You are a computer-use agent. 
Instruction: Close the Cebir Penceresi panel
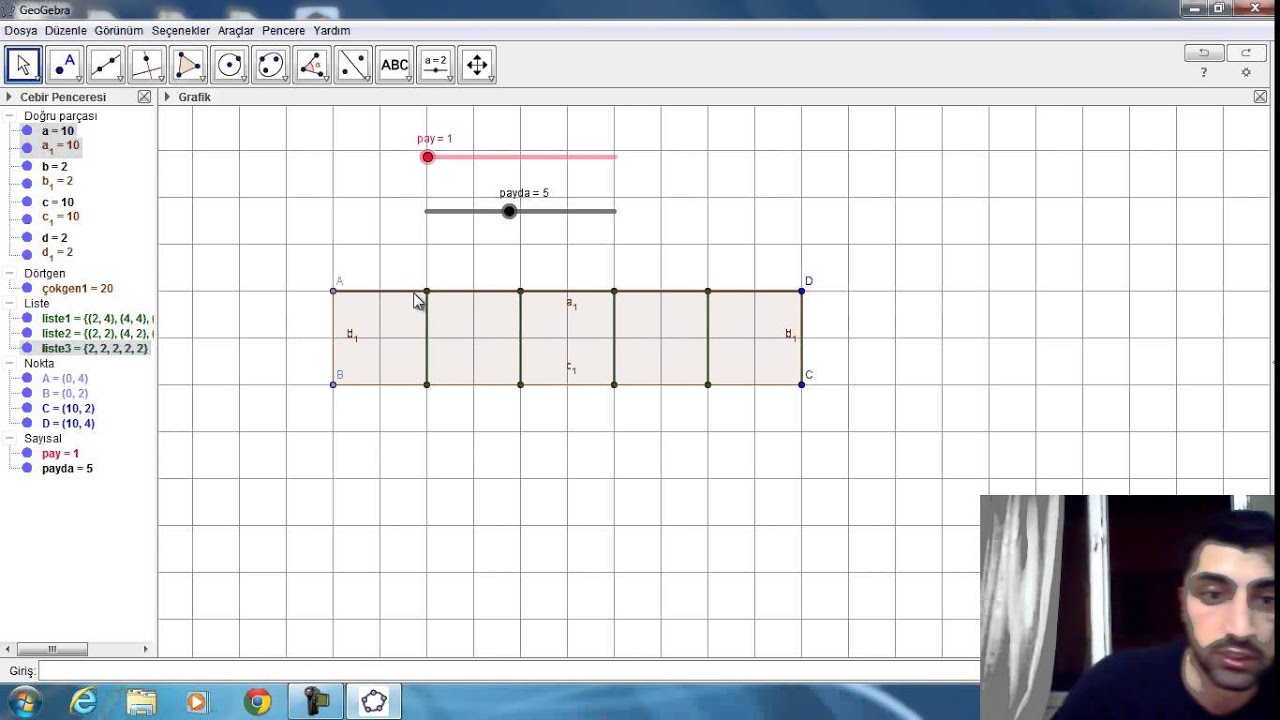[x=144, y=97]
